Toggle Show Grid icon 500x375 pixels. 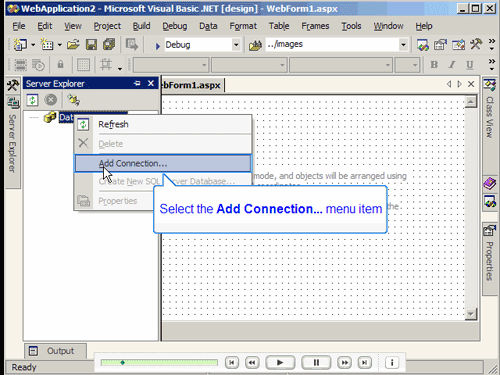tap(83, 65)
